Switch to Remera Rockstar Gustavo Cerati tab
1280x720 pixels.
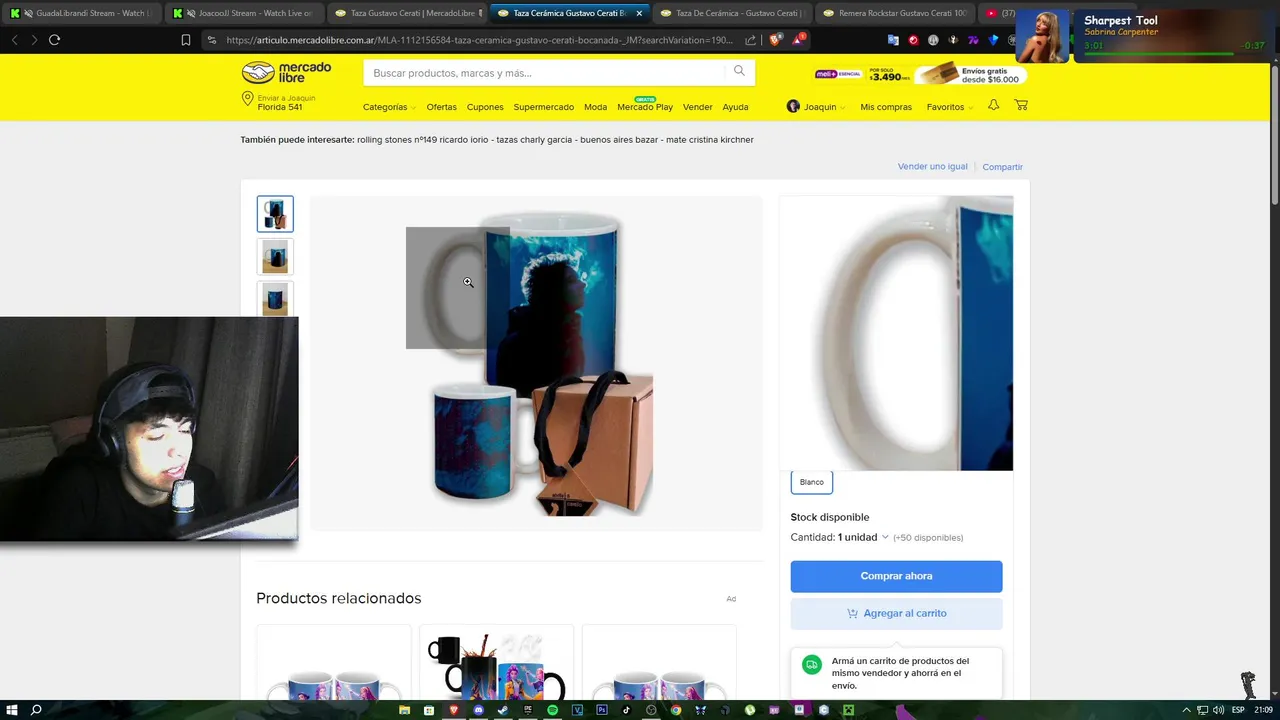pyautogui.click(x=897, y=13)
